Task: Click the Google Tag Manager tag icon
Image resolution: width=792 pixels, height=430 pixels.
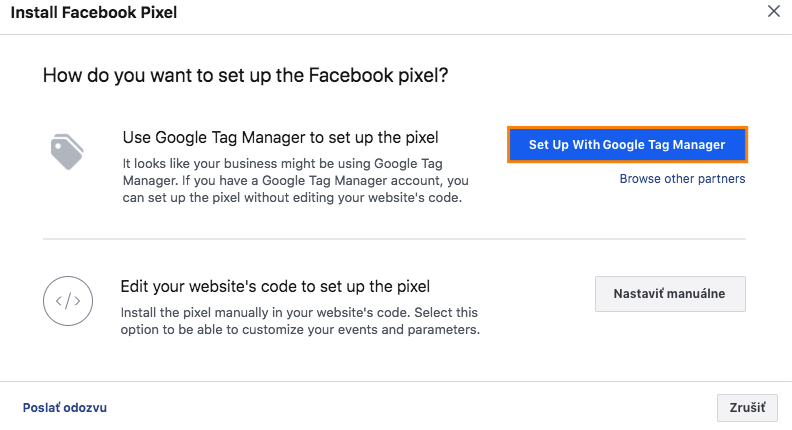Action: 67,152
